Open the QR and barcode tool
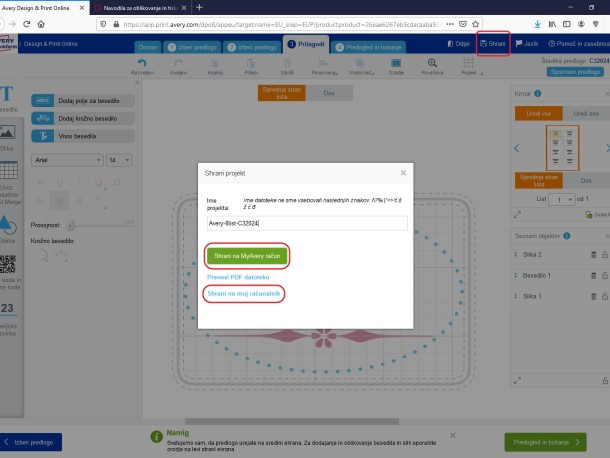Viewport: 610px width, 458px height. (9, 272)
